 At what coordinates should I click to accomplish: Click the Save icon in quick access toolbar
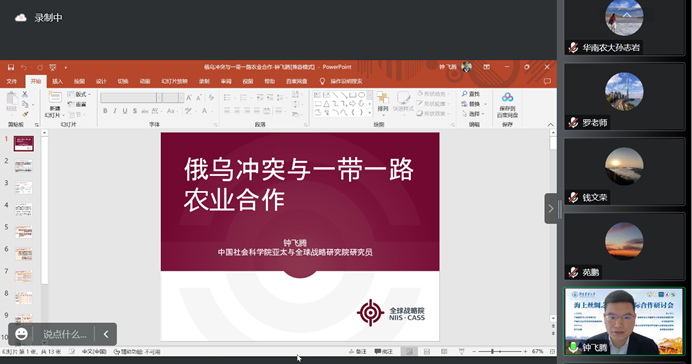[11, 67]
